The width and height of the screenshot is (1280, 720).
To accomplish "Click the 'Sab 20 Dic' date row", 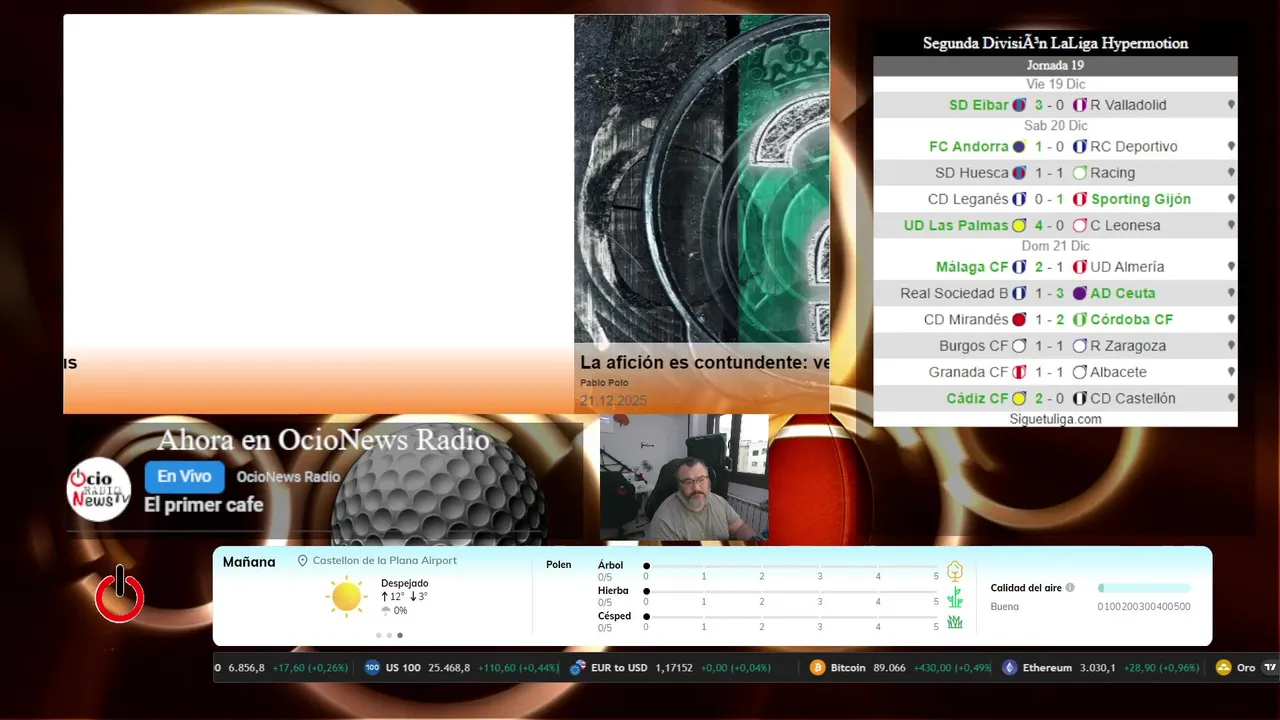I will [x=1055, y=126].
